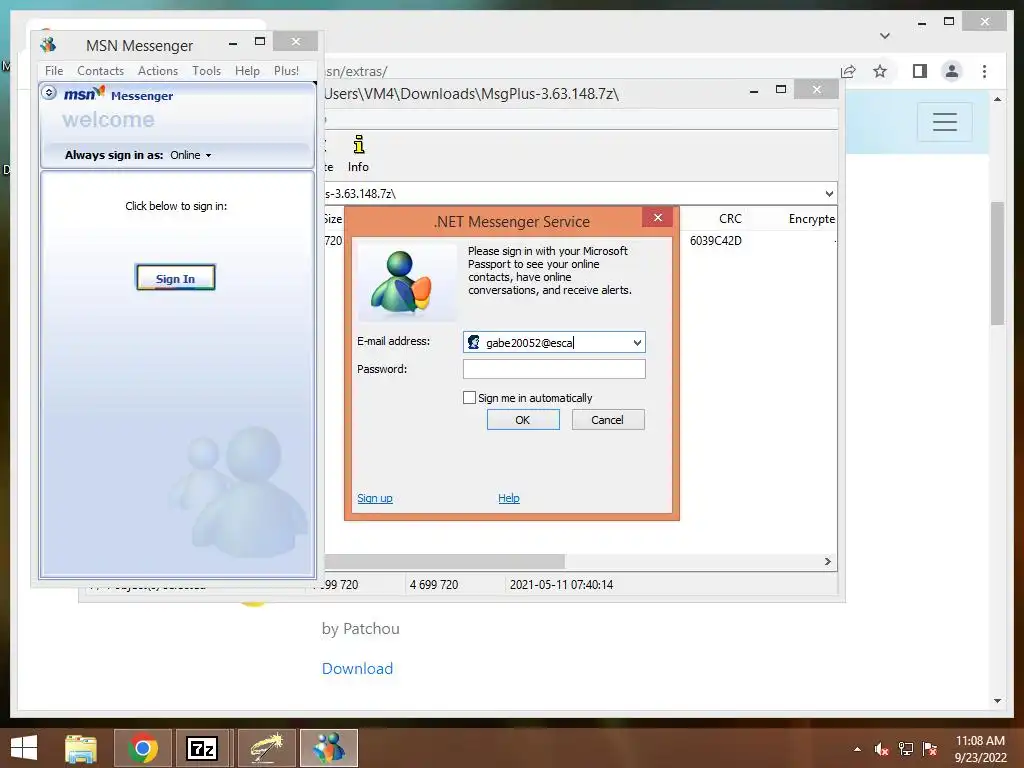Toggle Chrome side panel icon
Image resolution: width=1024 pixels, height=768 pixels.
(x=920, y=71)
